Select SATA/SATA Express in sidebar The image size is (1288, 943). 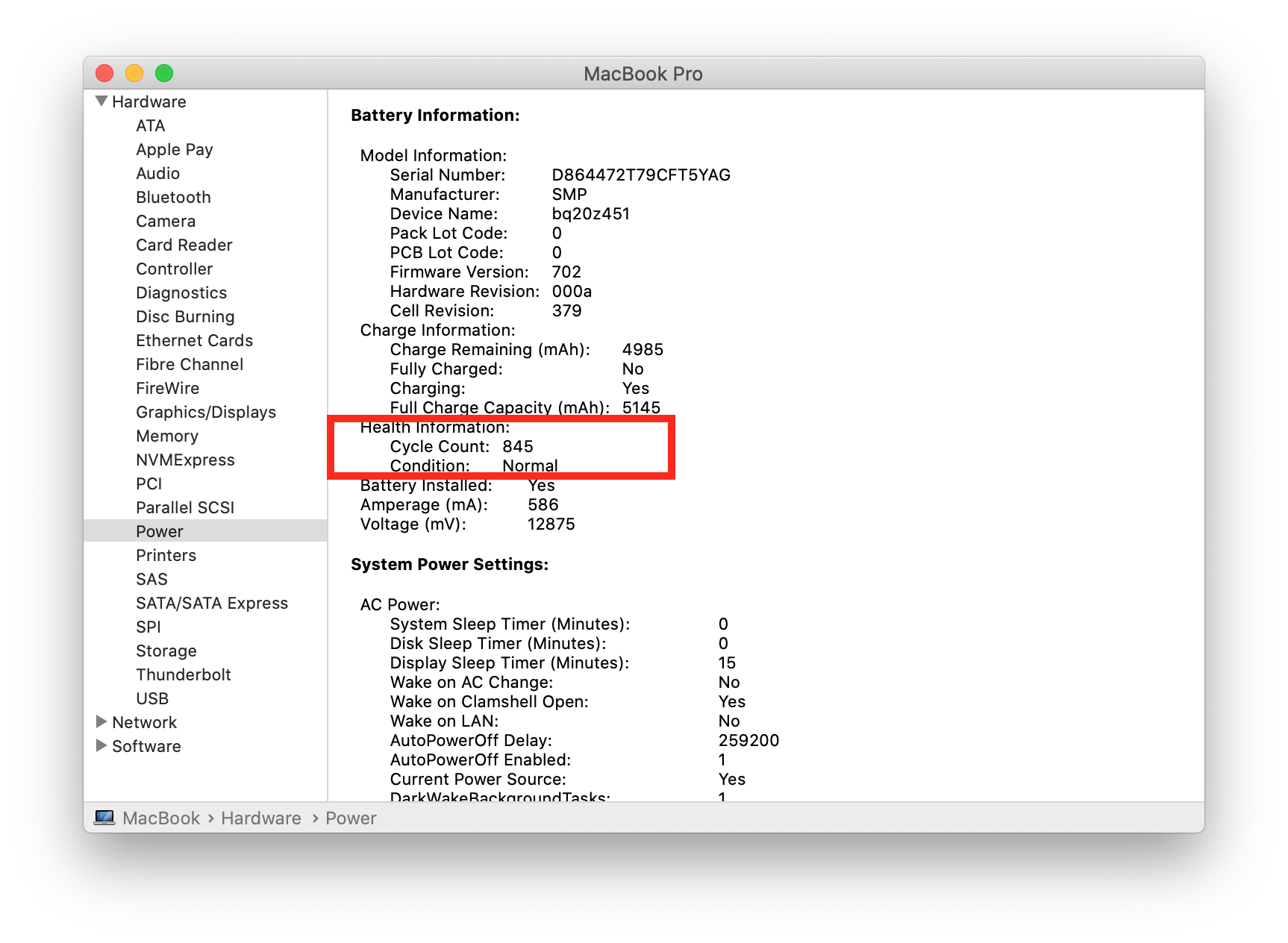pos(212,603)
